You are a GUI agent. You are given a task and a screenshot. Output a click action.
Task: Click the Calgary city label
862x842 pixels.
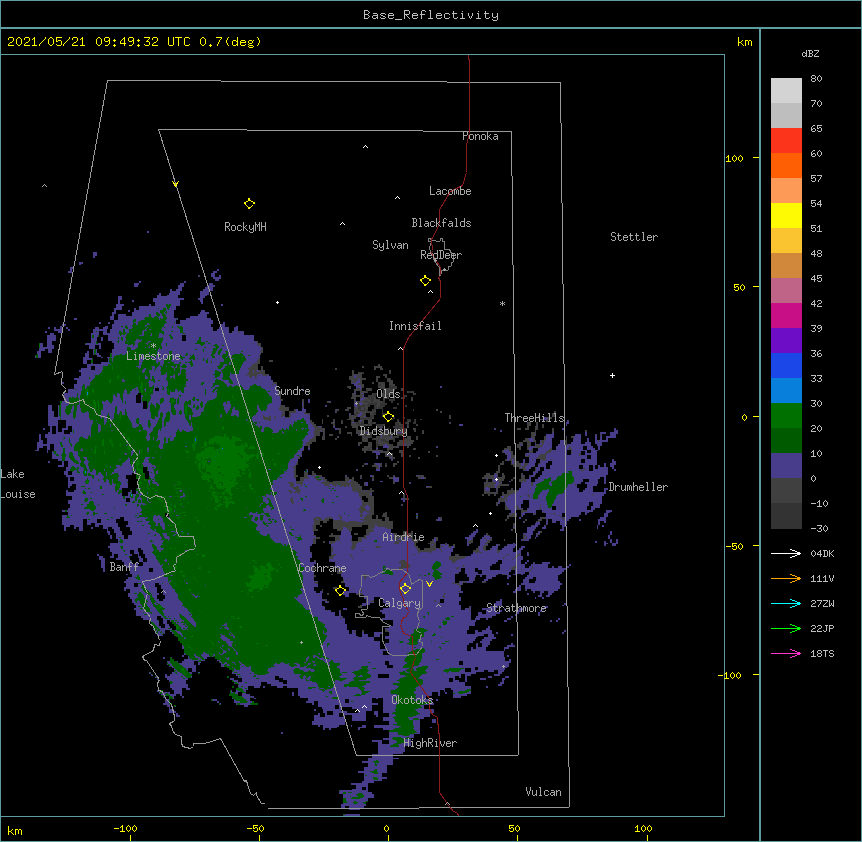[399, 603]
